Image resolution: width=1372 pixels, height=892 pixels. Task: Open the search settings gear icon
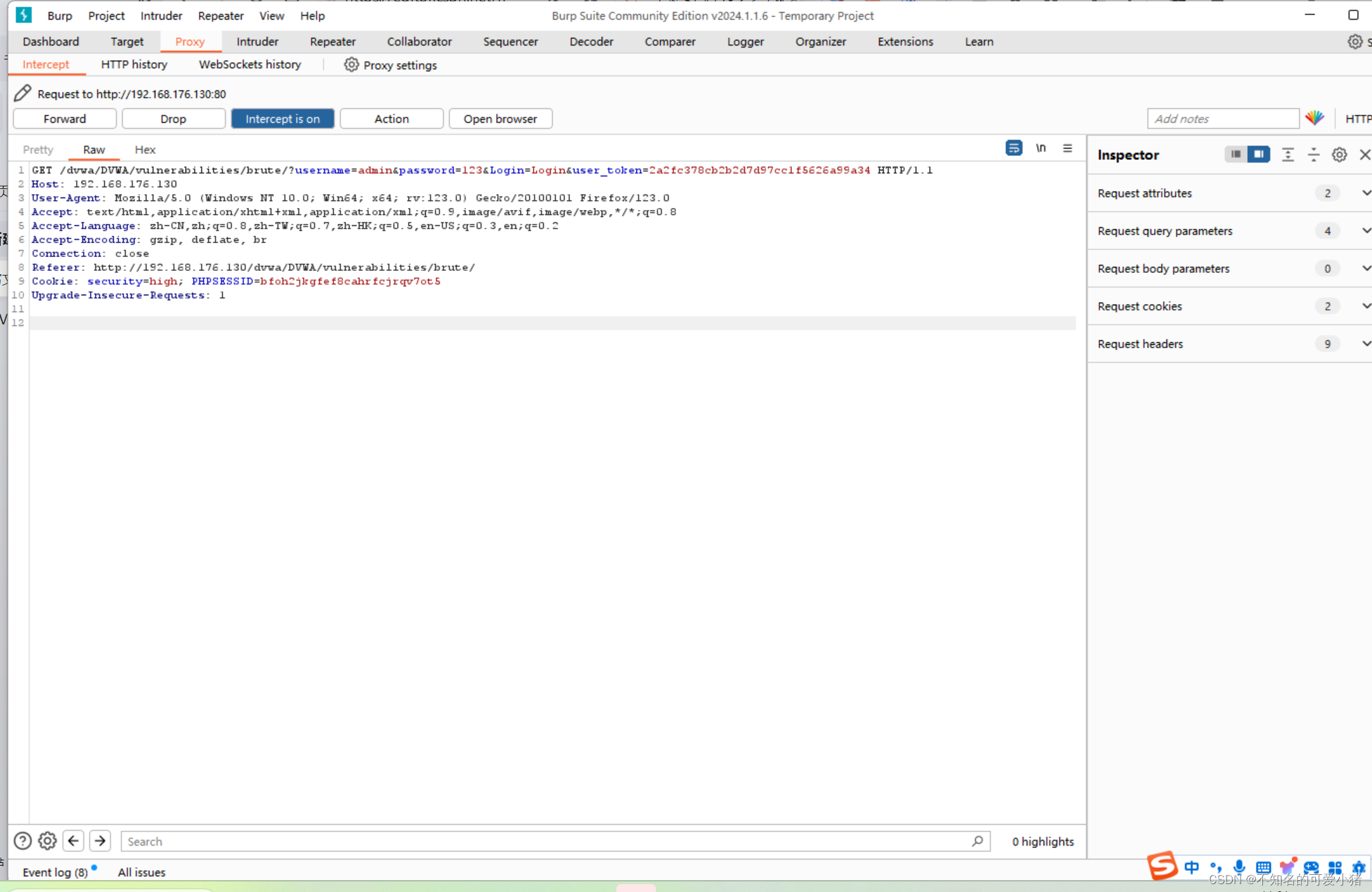[x=48, y=840]
